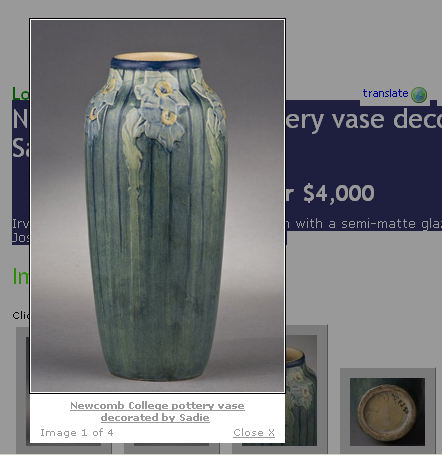
Task: Click the blue rim of enlarged vase
Action: point(155,63)
